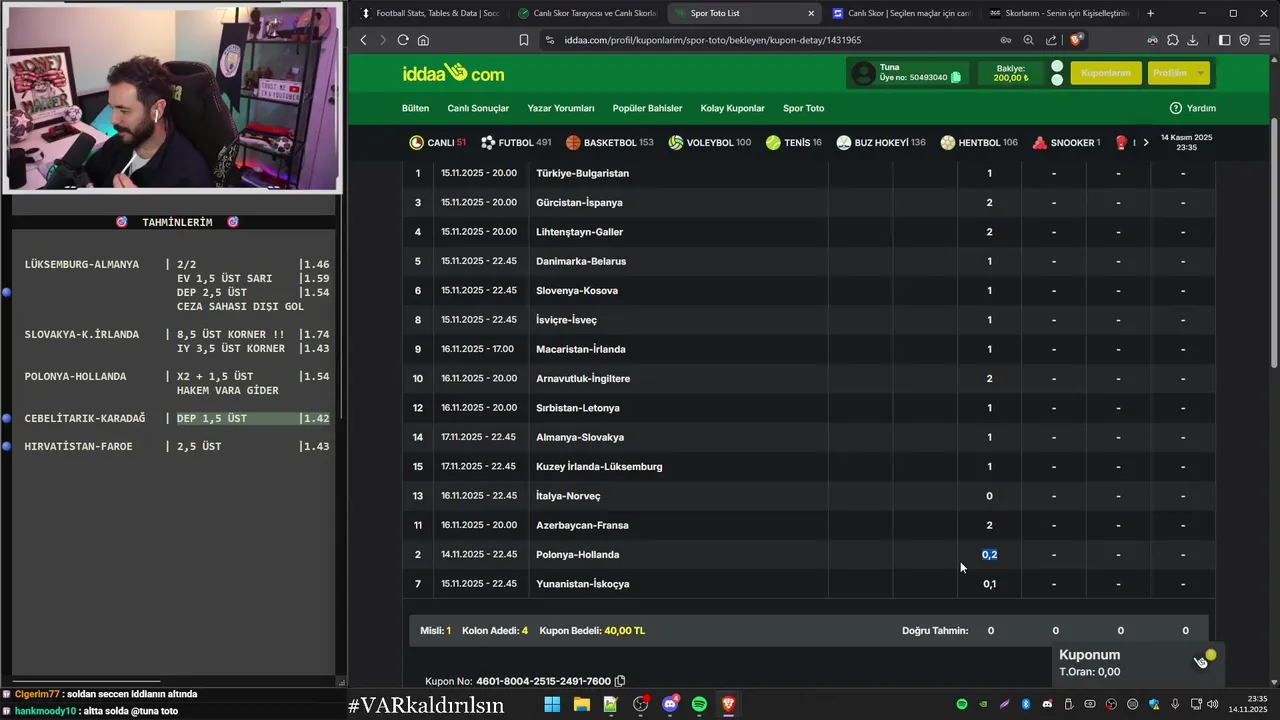Image resolution: width=1280 pixels, height=720 pixels.
Task: Close the Spor Toto List tab
Action: [811, 13]
